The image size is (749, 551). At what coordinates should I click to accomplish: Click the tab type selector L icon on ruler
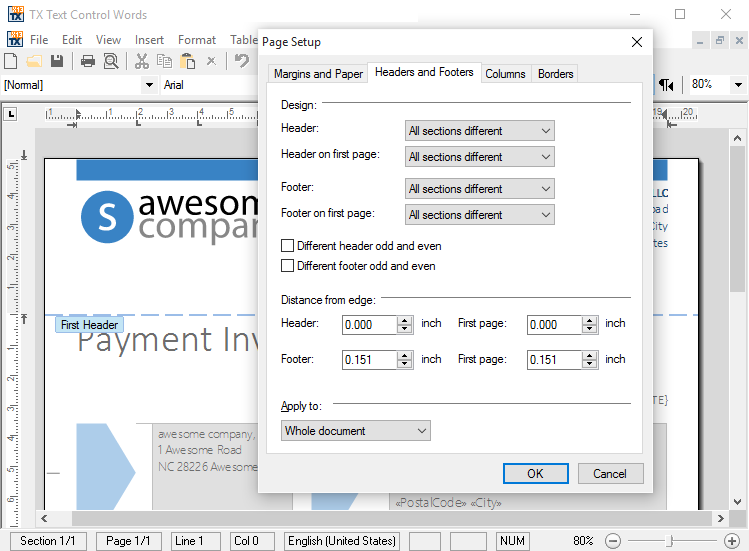(11, 114)
